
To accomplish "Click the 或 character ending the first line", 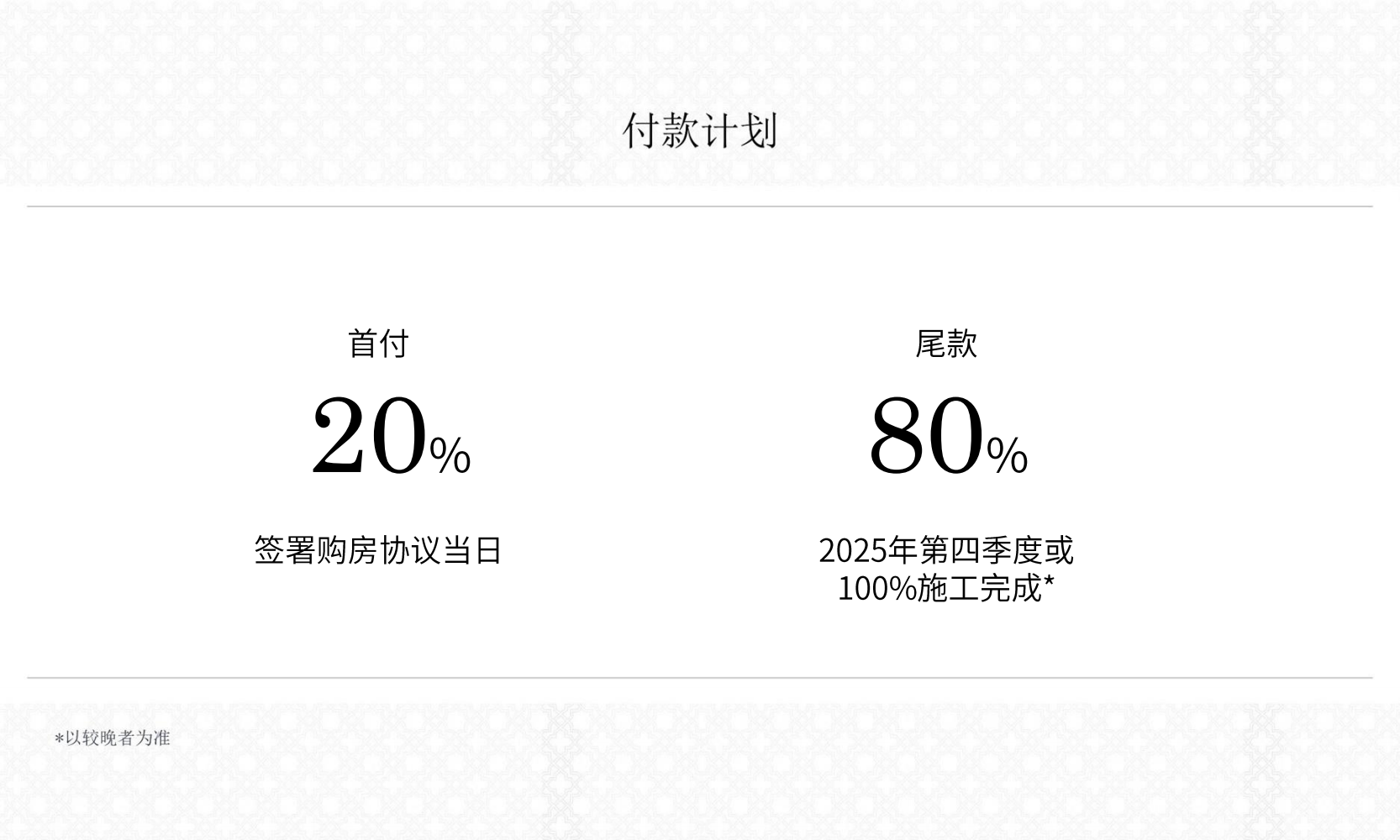I will (1059, 551).
